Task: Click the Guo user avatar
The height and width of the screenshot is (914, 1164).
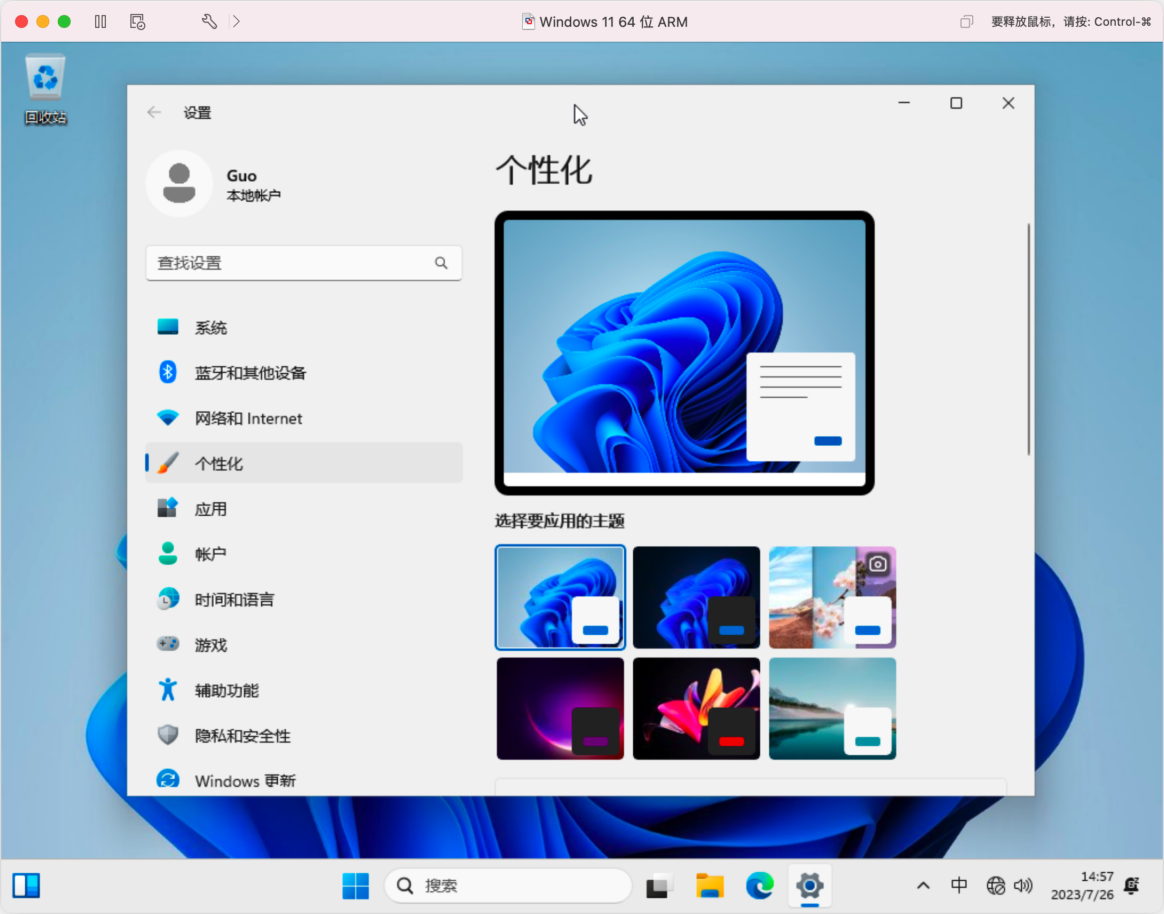Action: pyautogui.click(x=179, y=184)
